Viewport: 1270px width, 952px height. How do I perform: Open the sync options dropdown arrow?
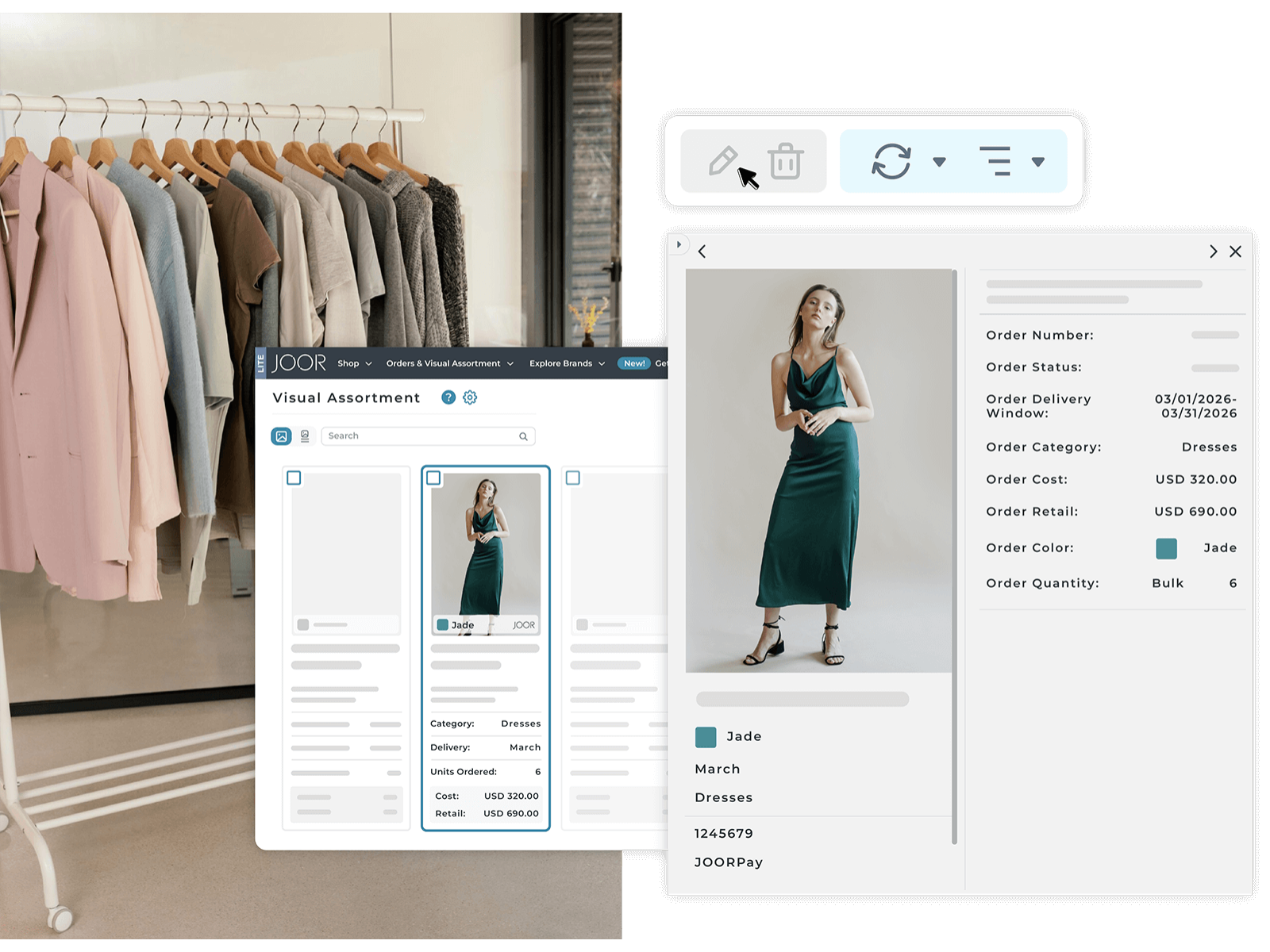941,161
